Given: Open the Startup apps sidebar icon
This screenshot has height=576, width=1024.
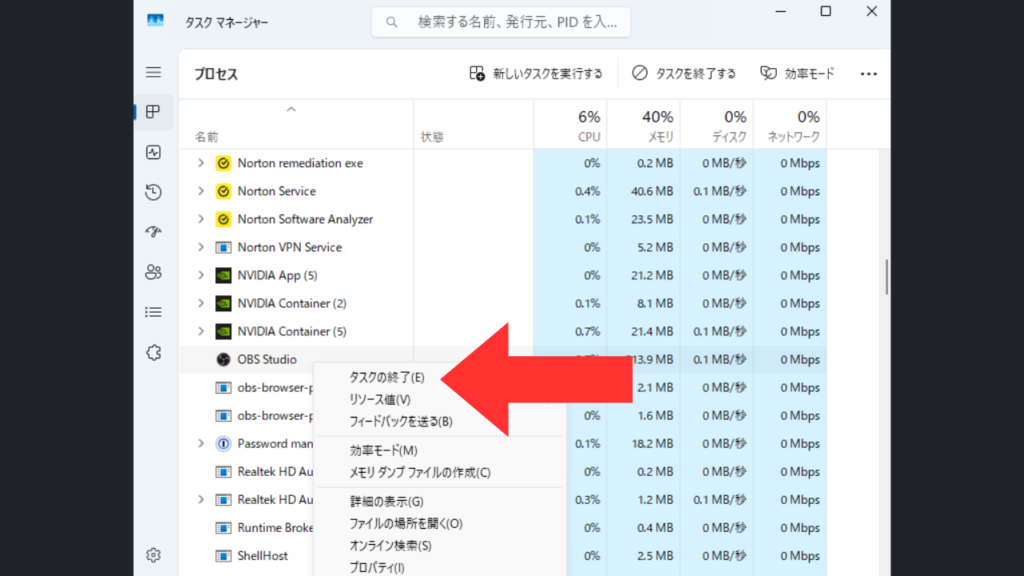Looking at the screenshot, I should pyautogui.click(x=153, y=232).
